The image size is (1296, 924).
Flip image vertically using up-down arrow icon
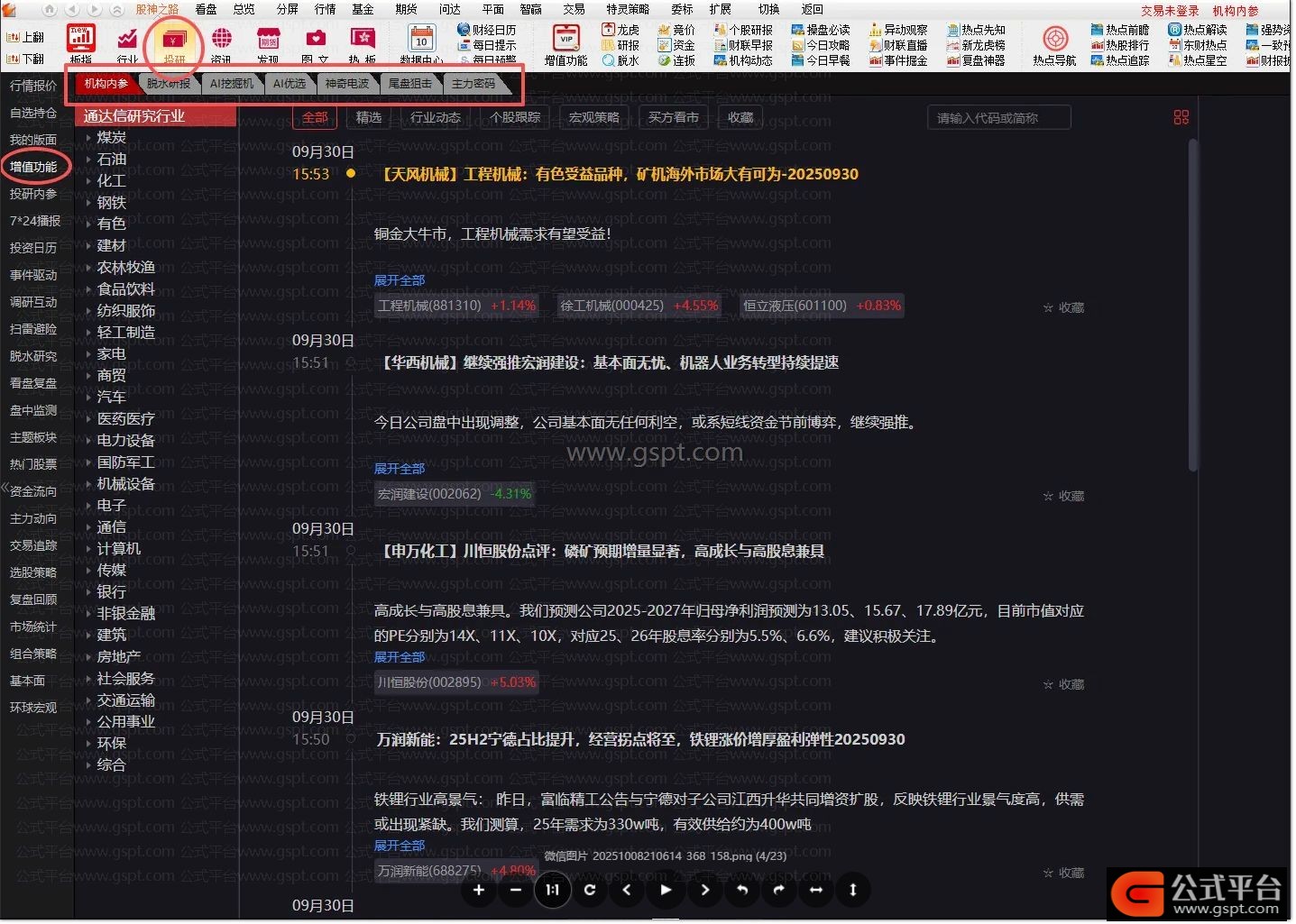tap(853, 891)
